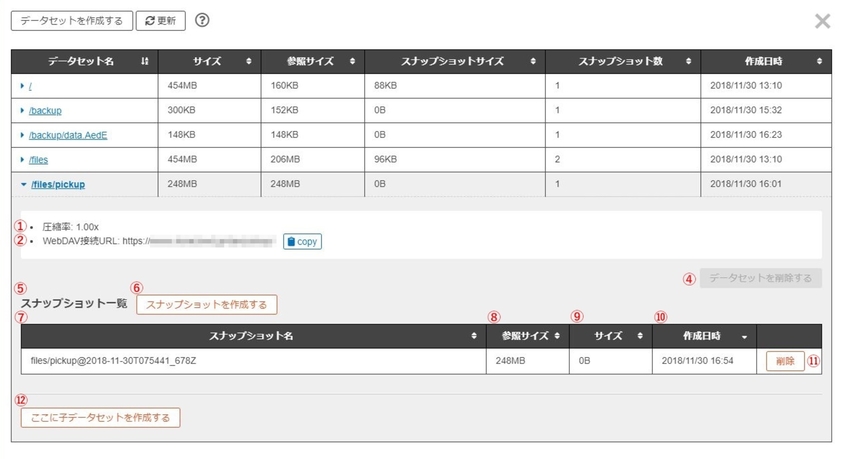Collapse the /files/pickup dataset row
The height and width of the screenshot is (459, 845).
(x=22, y=184)
